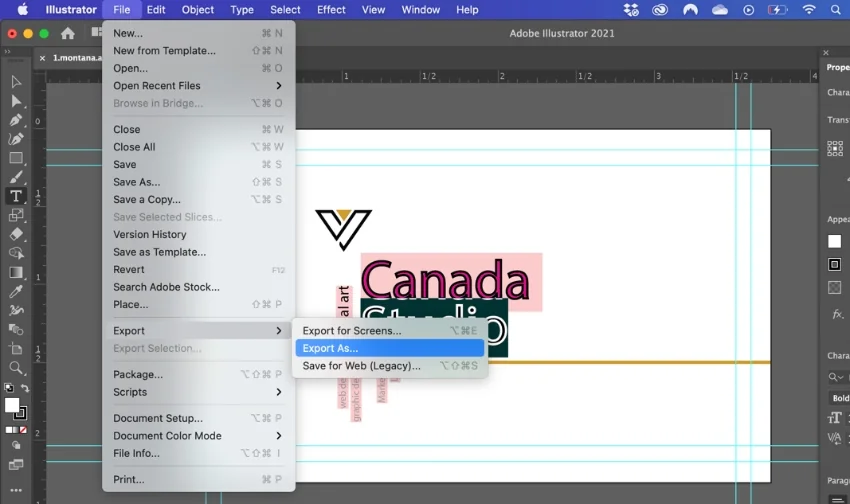Choose Package... menu item
The height and width of the screenshot is (504, 850).
(x=198, y=374)
